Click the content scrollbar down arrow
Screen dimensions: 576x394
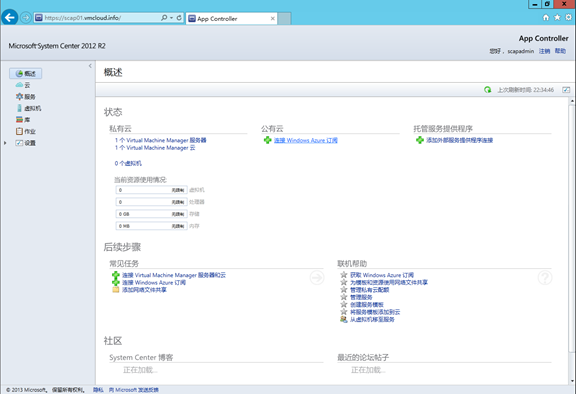click(x=572, y=381)
